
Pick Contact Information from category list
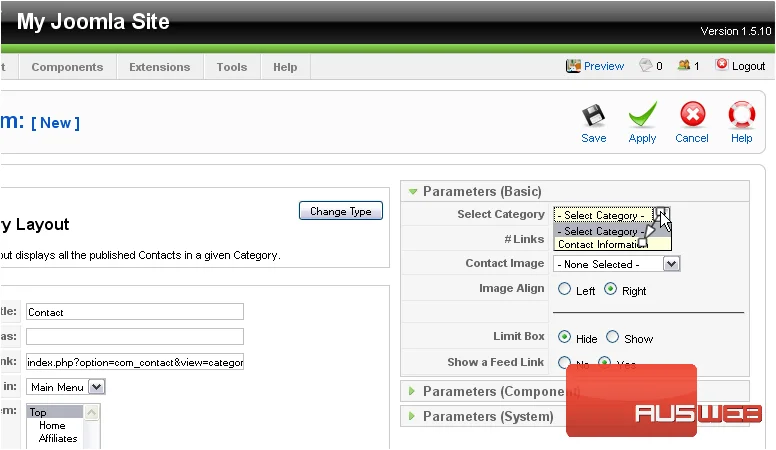pos(612,244)
